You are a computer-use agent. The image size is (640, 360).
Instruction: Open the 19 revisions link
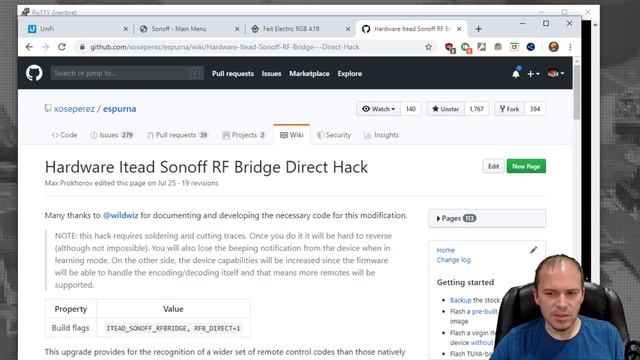click(200, 183)
